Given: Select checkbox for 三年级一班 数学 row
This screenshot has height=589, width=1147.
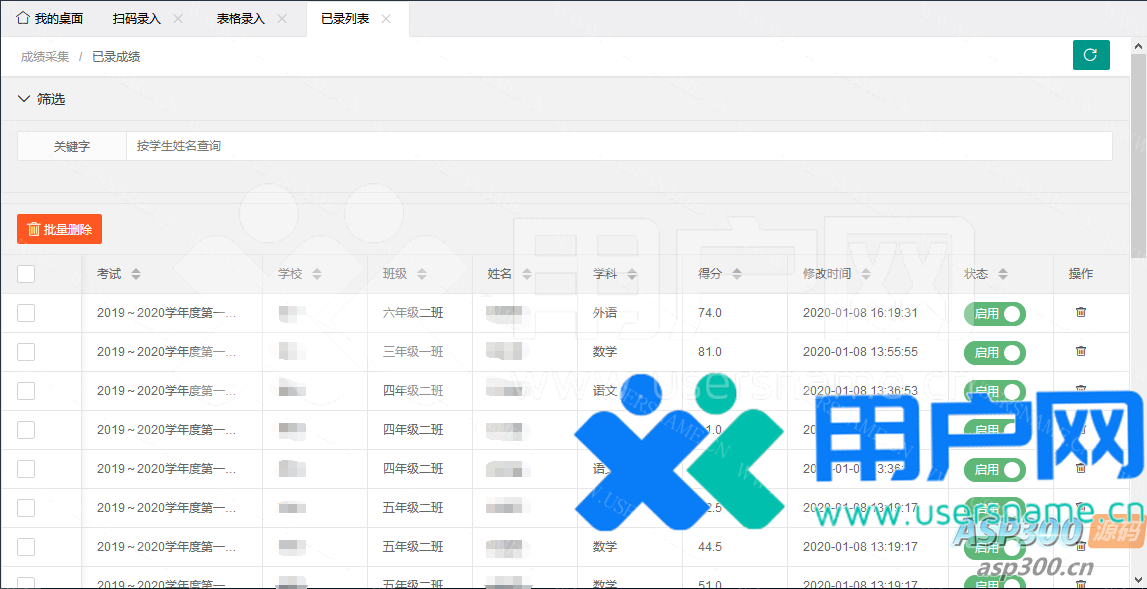Looking at the screenshot, I should click(26, 352).
